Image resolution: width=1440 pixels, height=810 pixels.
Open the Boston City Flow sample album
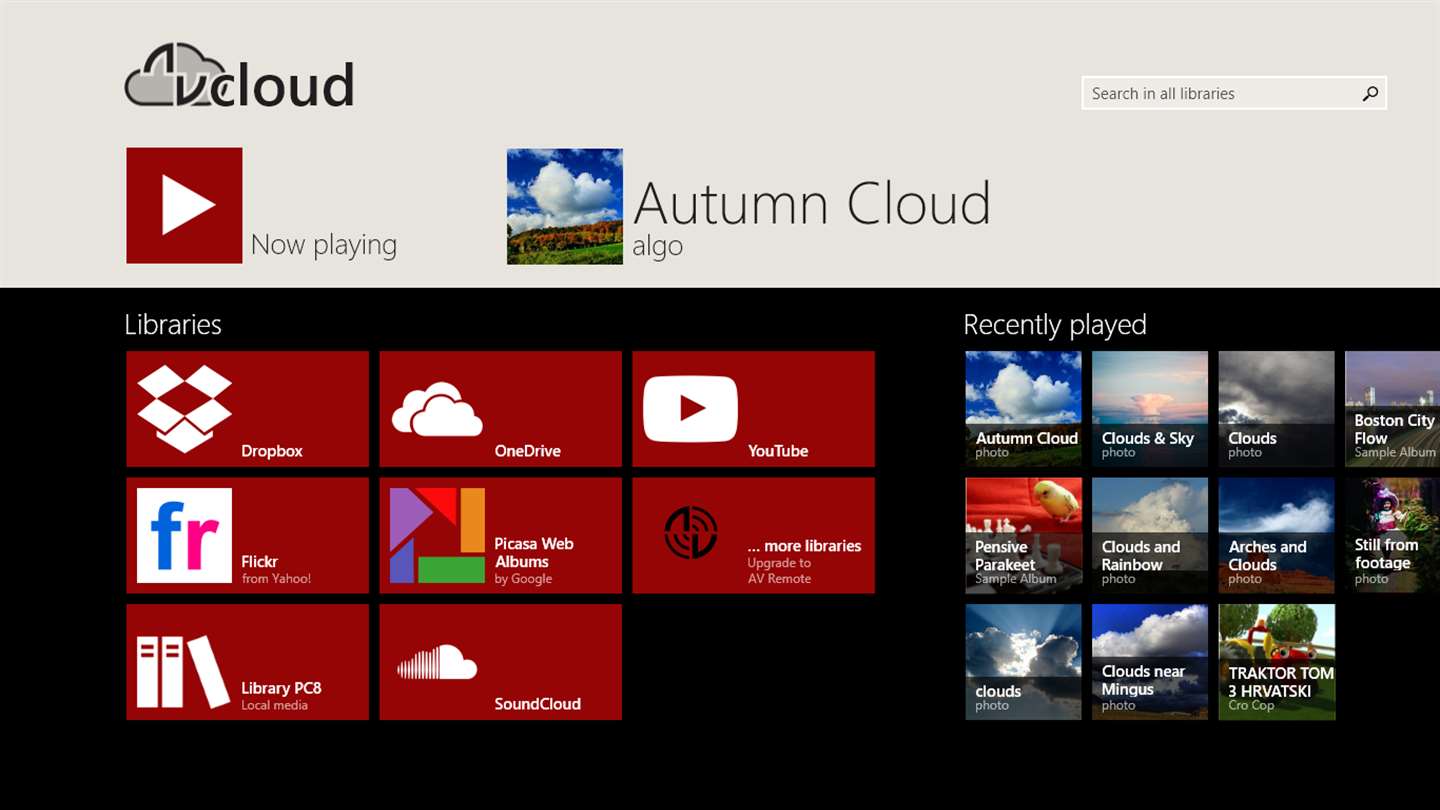coord(1392,408)
